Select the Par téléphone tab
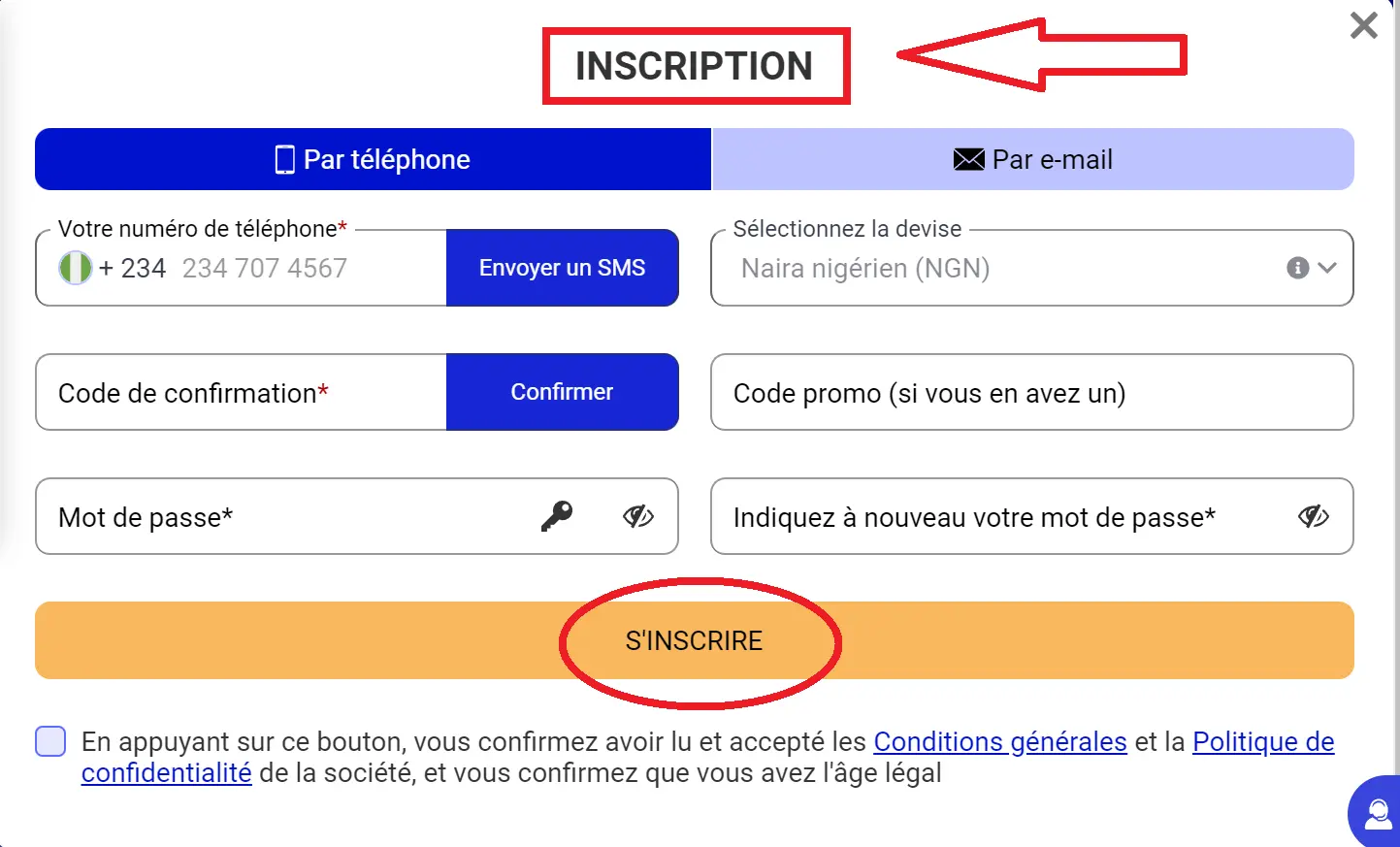 point(373,159)
